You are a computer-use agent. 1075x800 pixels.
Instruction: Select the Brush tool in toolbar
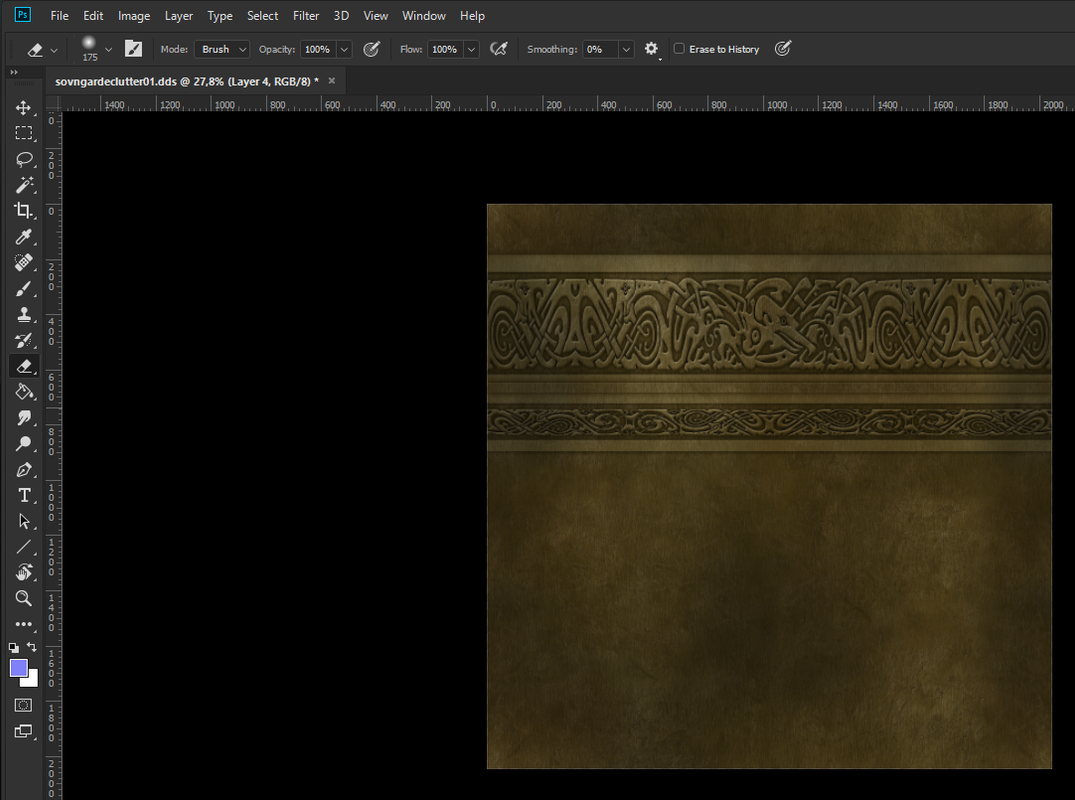coord(23,289)
